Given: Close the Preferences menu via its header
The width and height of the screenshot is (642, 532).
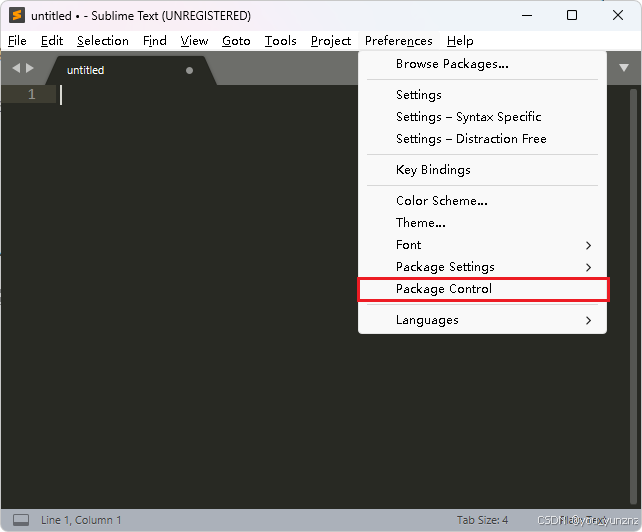Looking at the screenshot, I should 399,41.
